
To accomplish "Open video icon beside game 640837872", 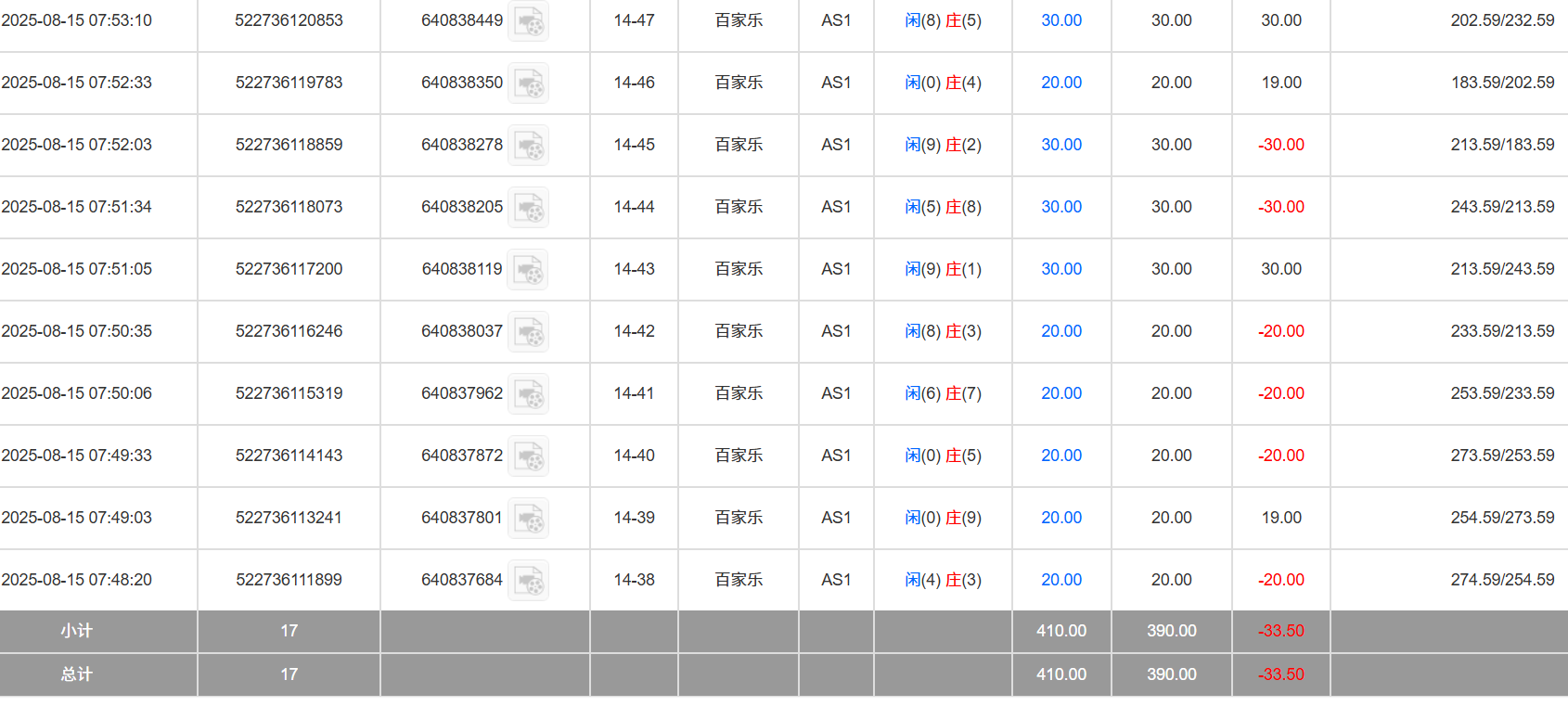I will pos(529,456).
